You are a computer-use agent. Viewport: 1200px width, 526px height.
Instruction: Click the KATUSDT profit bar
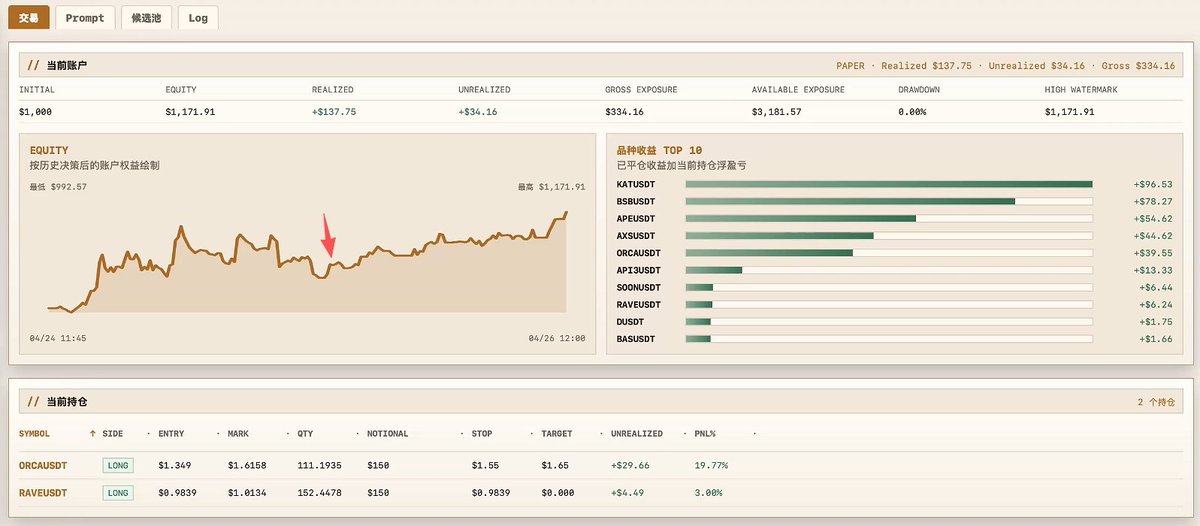[889, 184]
